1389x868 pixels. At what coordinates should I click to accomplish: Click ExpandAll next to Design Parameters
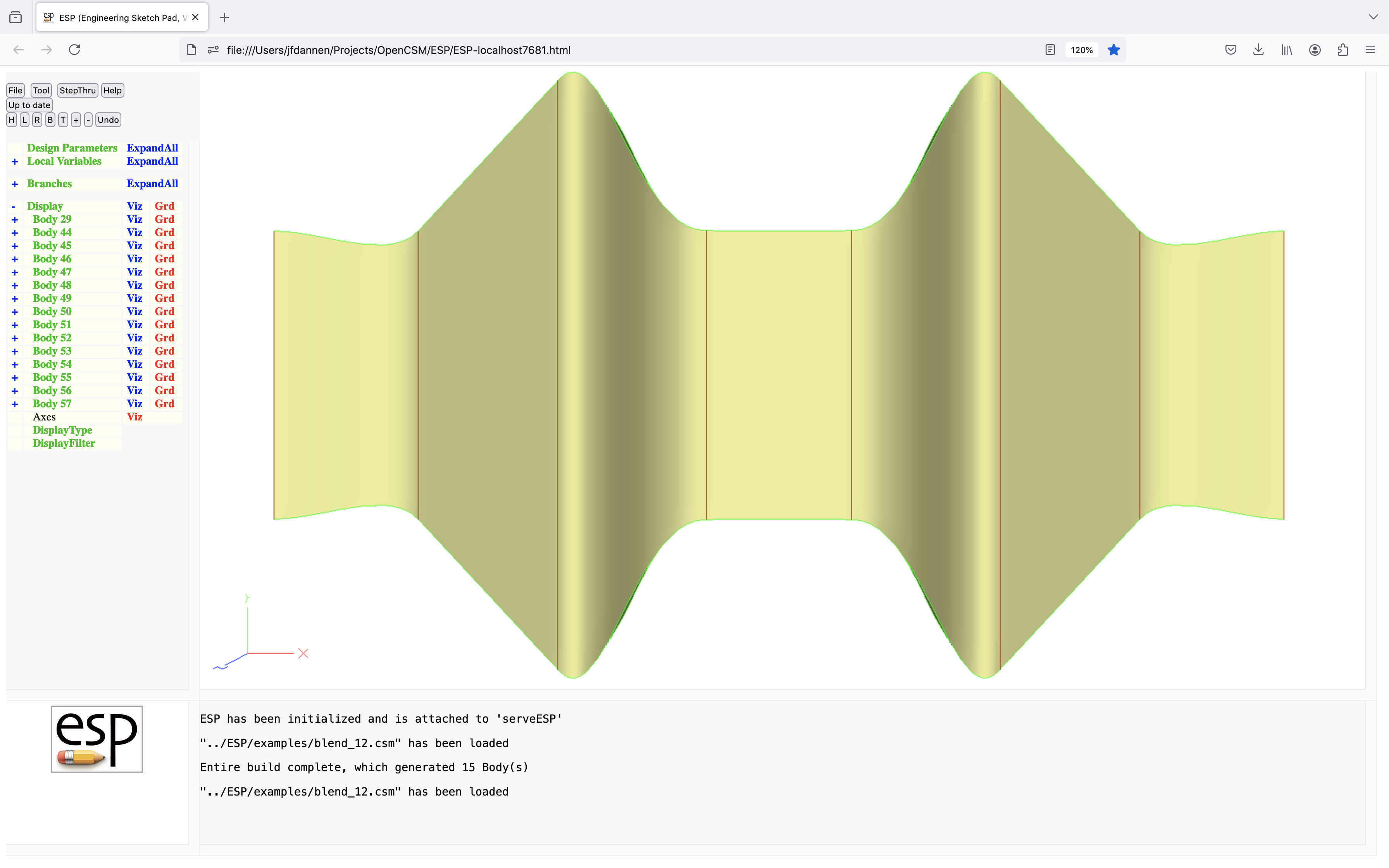[152, 148]
